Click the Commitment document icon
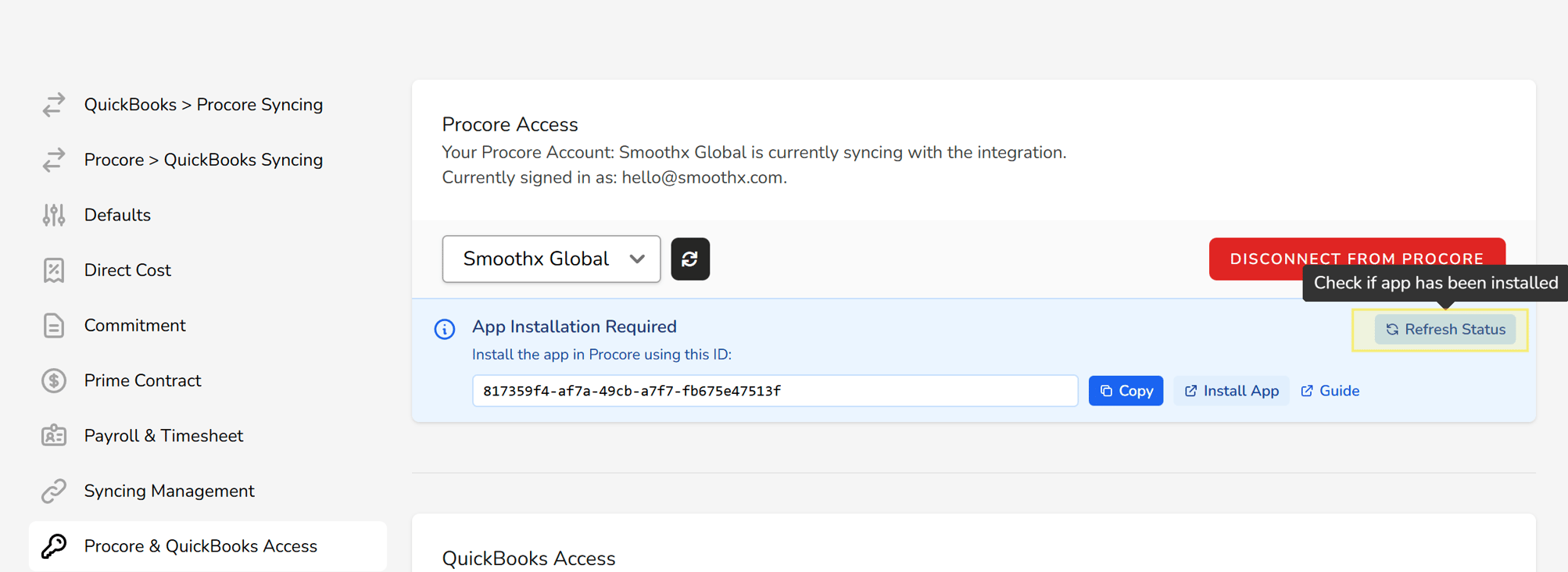The height and width of the screenshot is (572, 1568). 54,326
